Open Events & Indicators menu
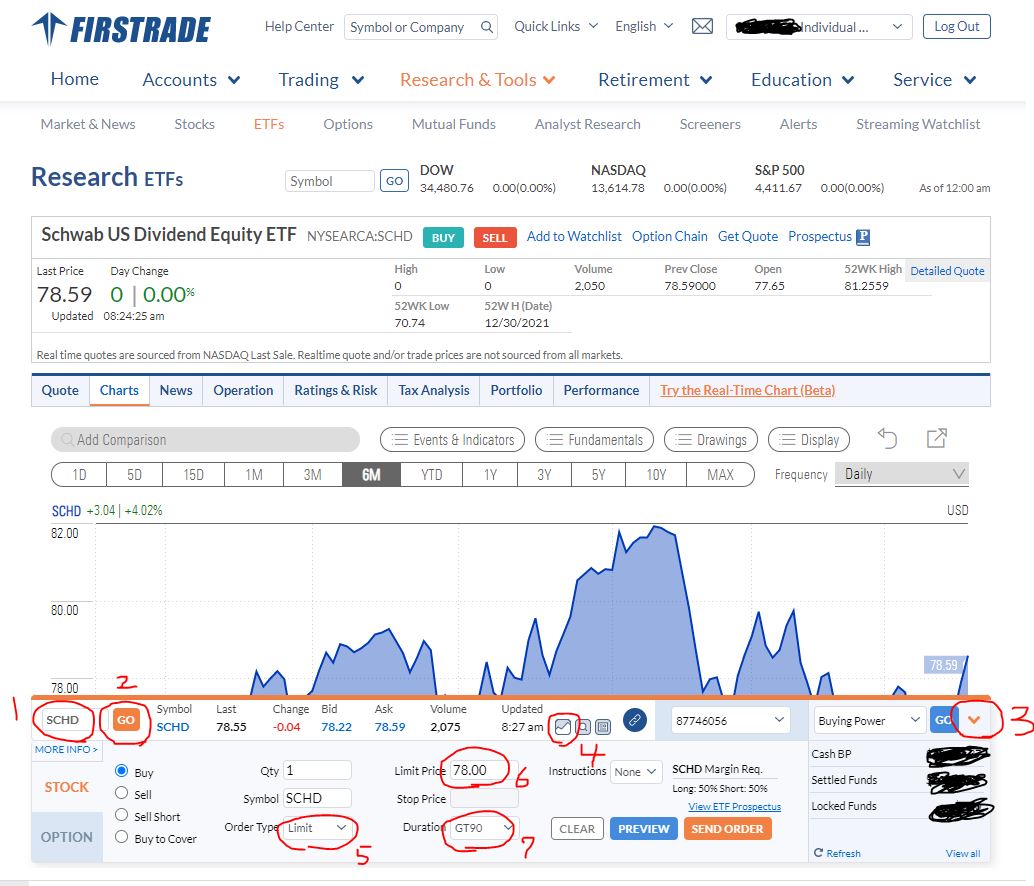 [452, 440]
